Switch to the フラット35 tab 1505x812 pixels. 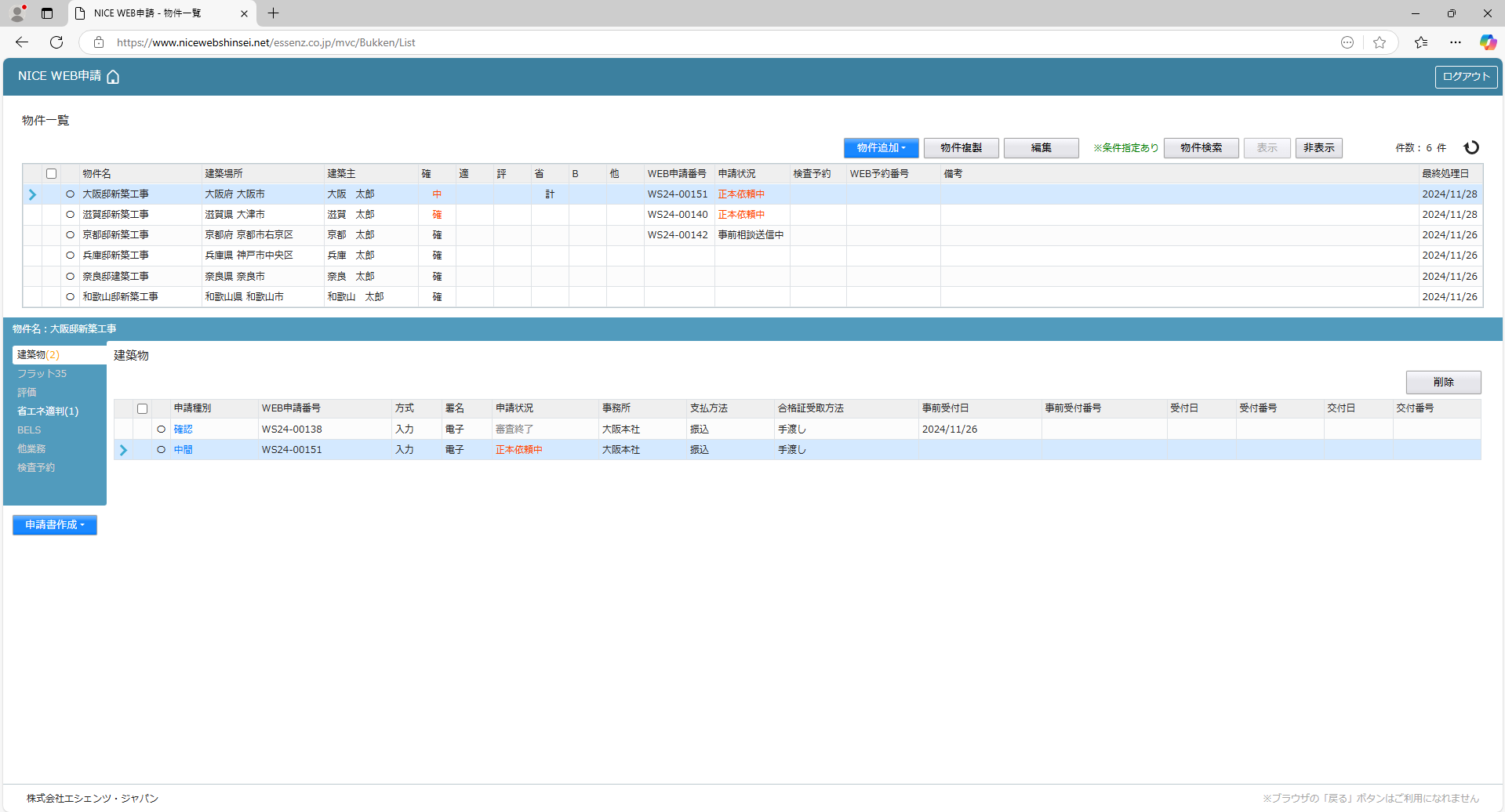42,374
